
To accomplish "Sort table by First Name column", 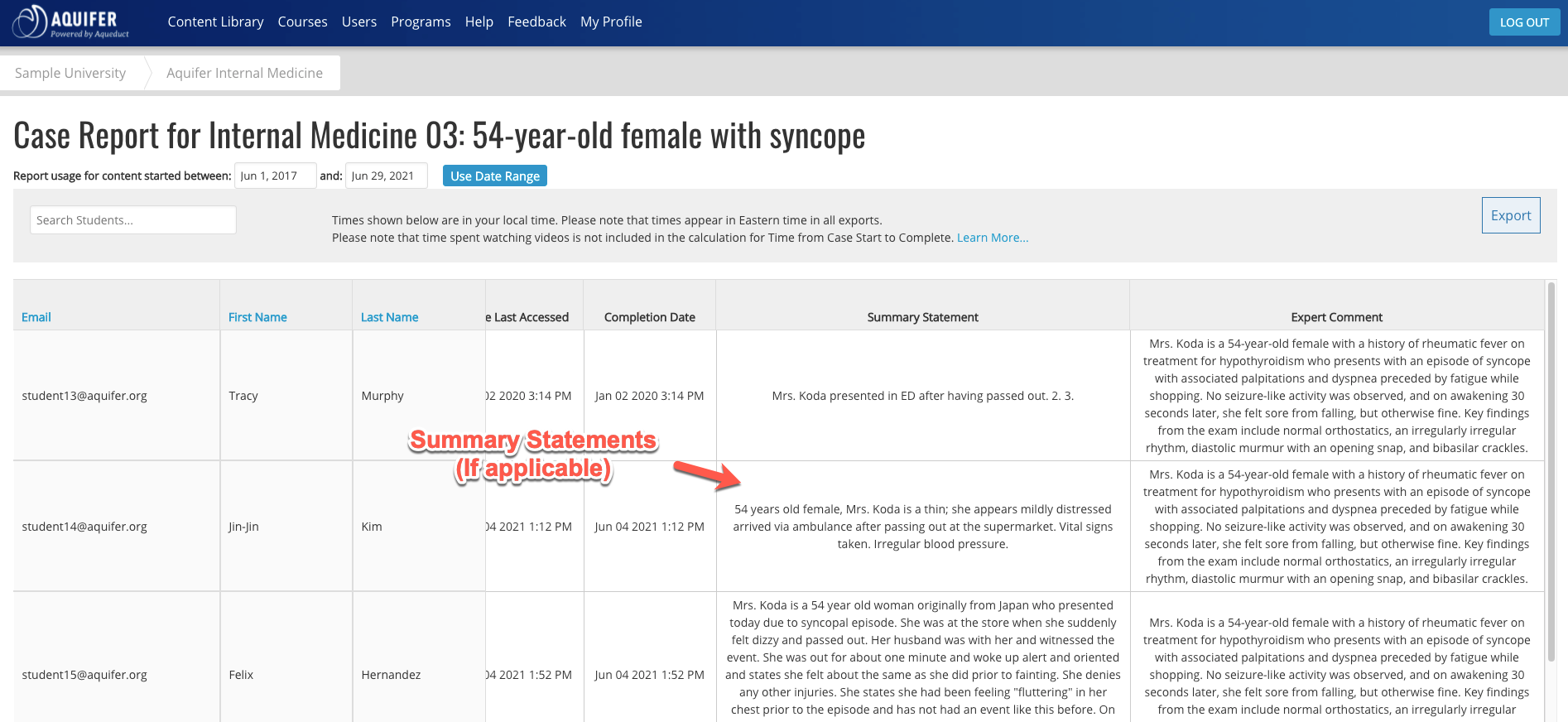I will (257, 317).
